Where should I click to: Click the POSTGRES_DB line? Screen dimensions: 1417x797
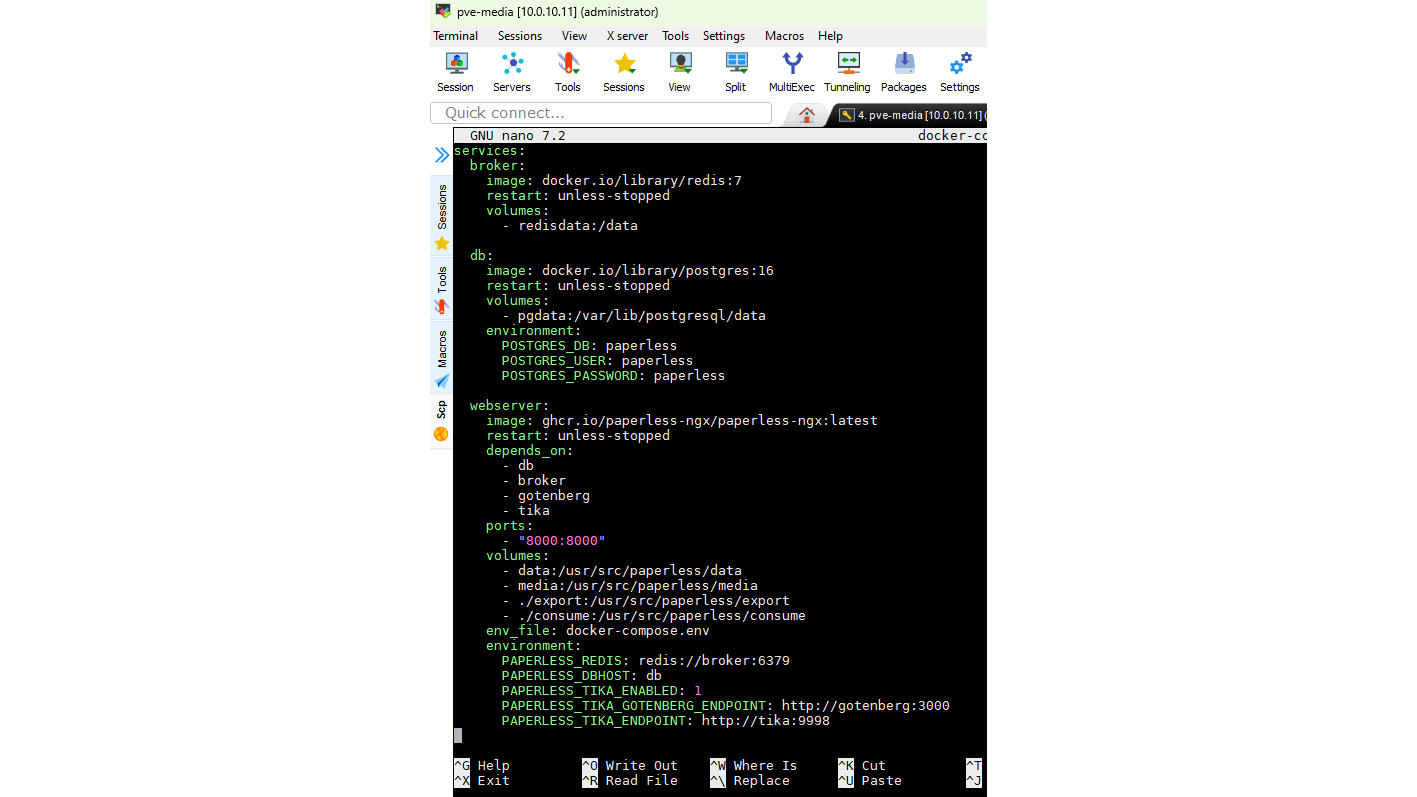pyautogui.click(x=590, y=346)
